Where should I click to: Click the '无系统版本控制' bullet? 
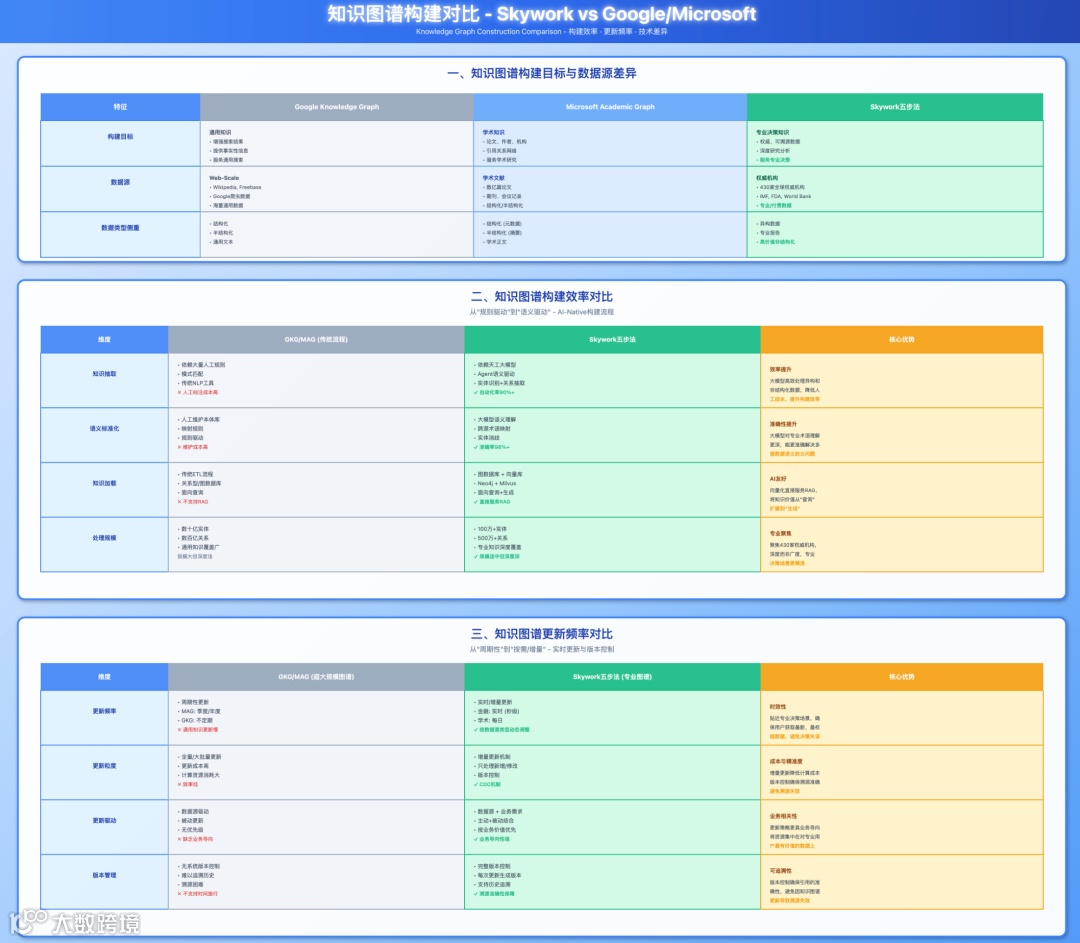coord(199,867)
